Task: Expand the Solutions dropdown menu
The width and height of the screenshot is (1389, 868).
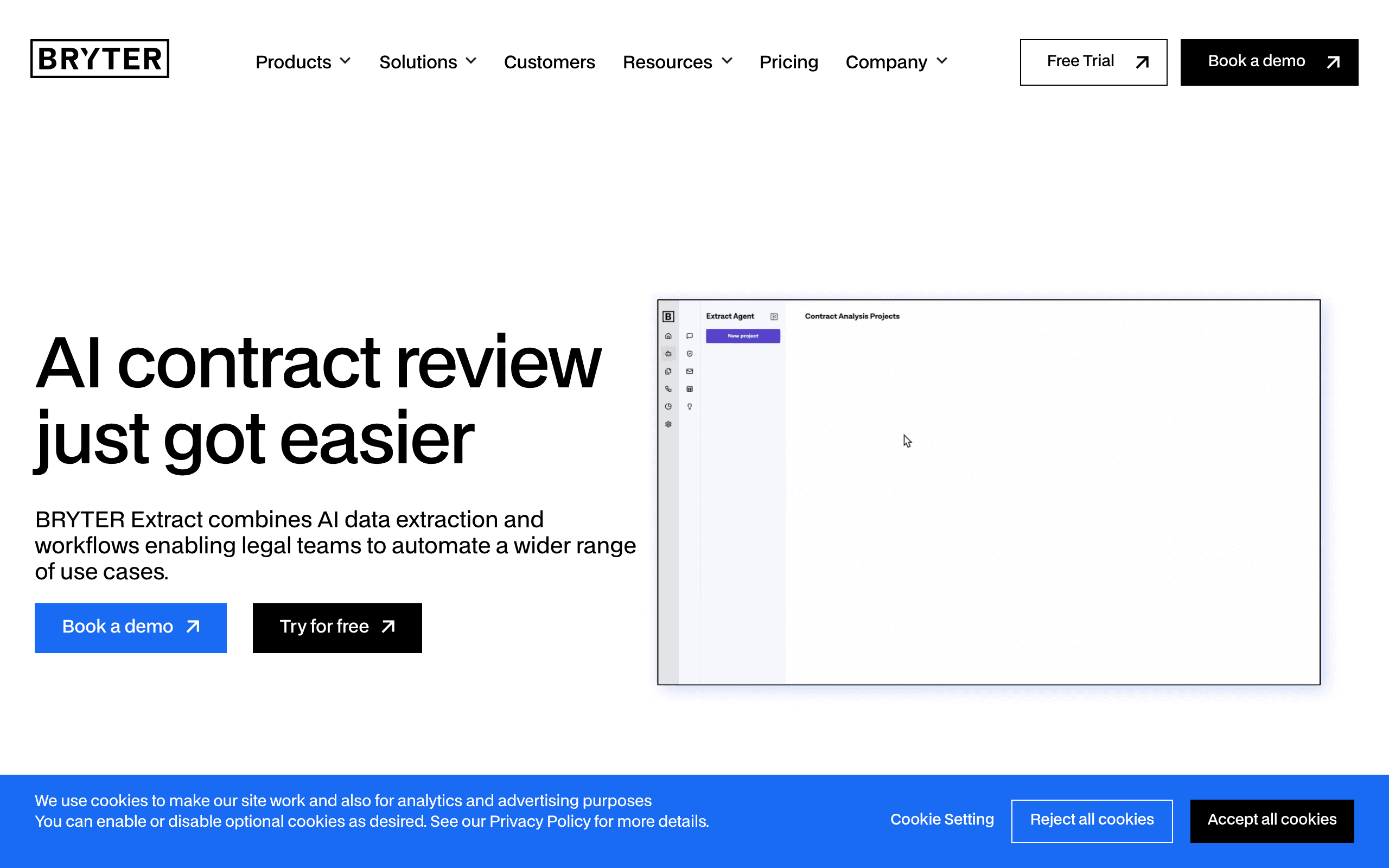Action: point(428,62)
